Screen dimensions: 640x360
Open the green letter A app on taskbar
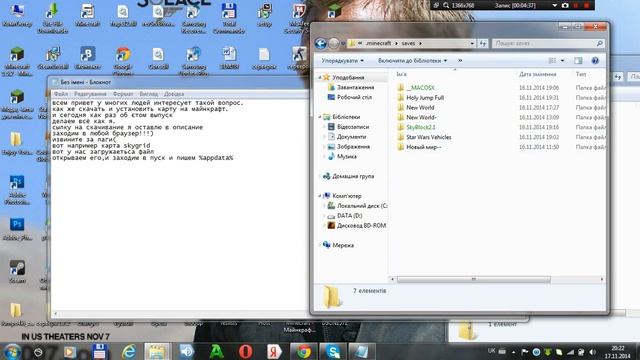216,351
